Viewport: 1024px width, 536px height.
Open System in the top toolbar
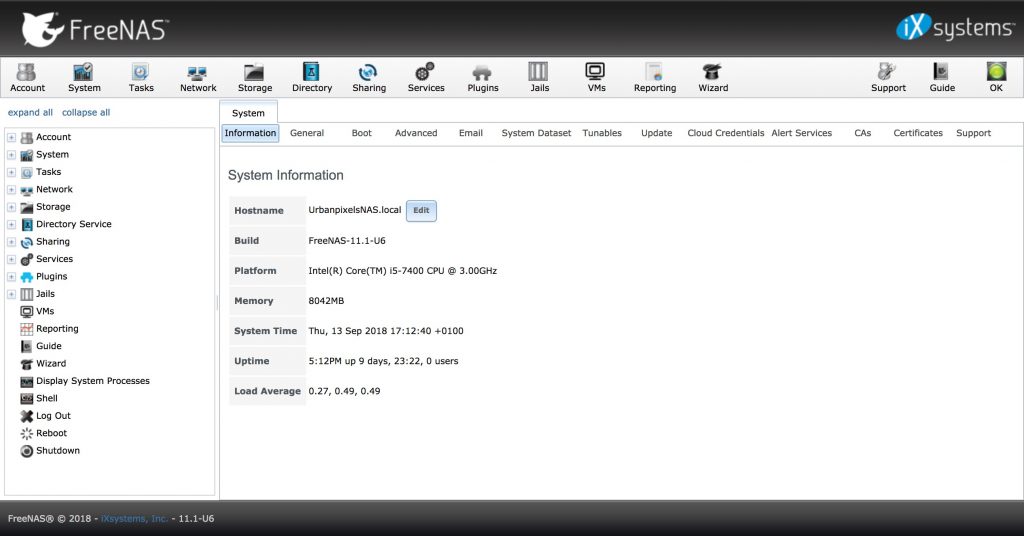coord(84,78)
